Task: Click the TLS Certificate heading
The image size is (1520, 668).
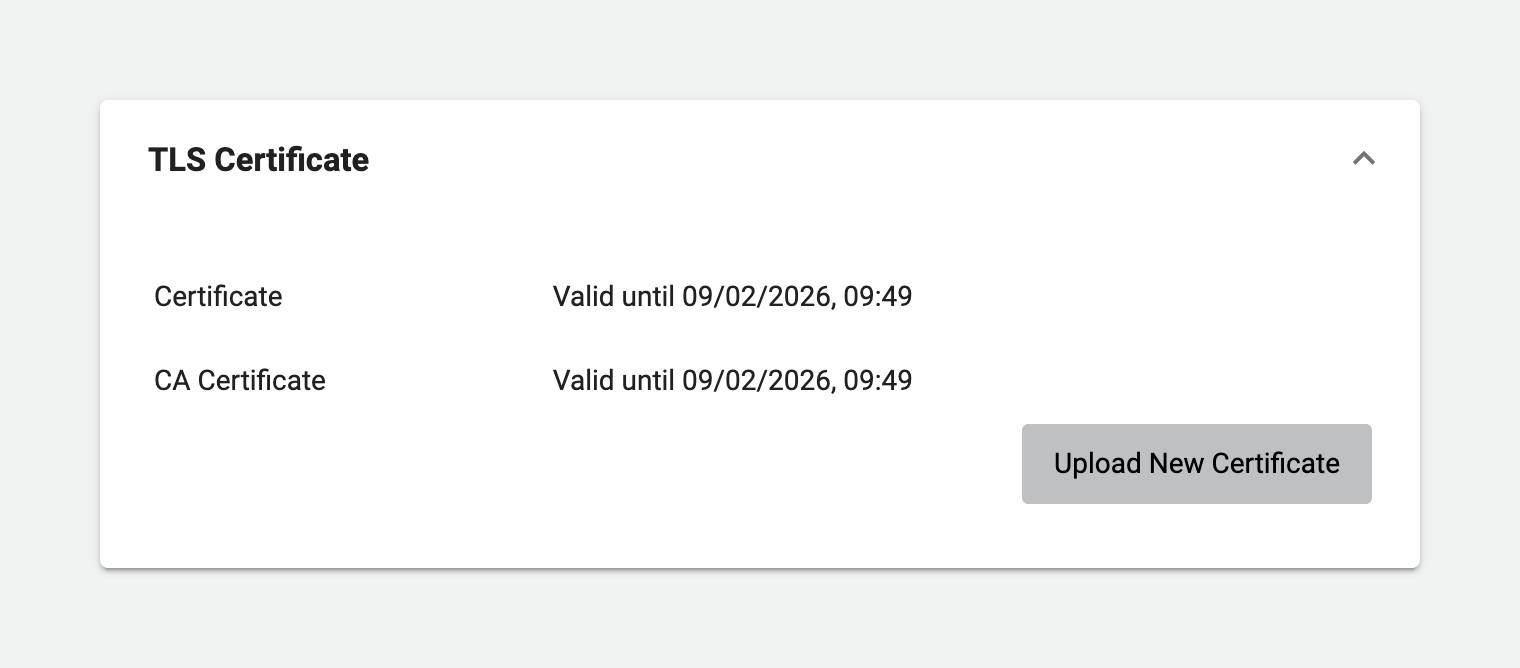Action: (x=258, y=159)
